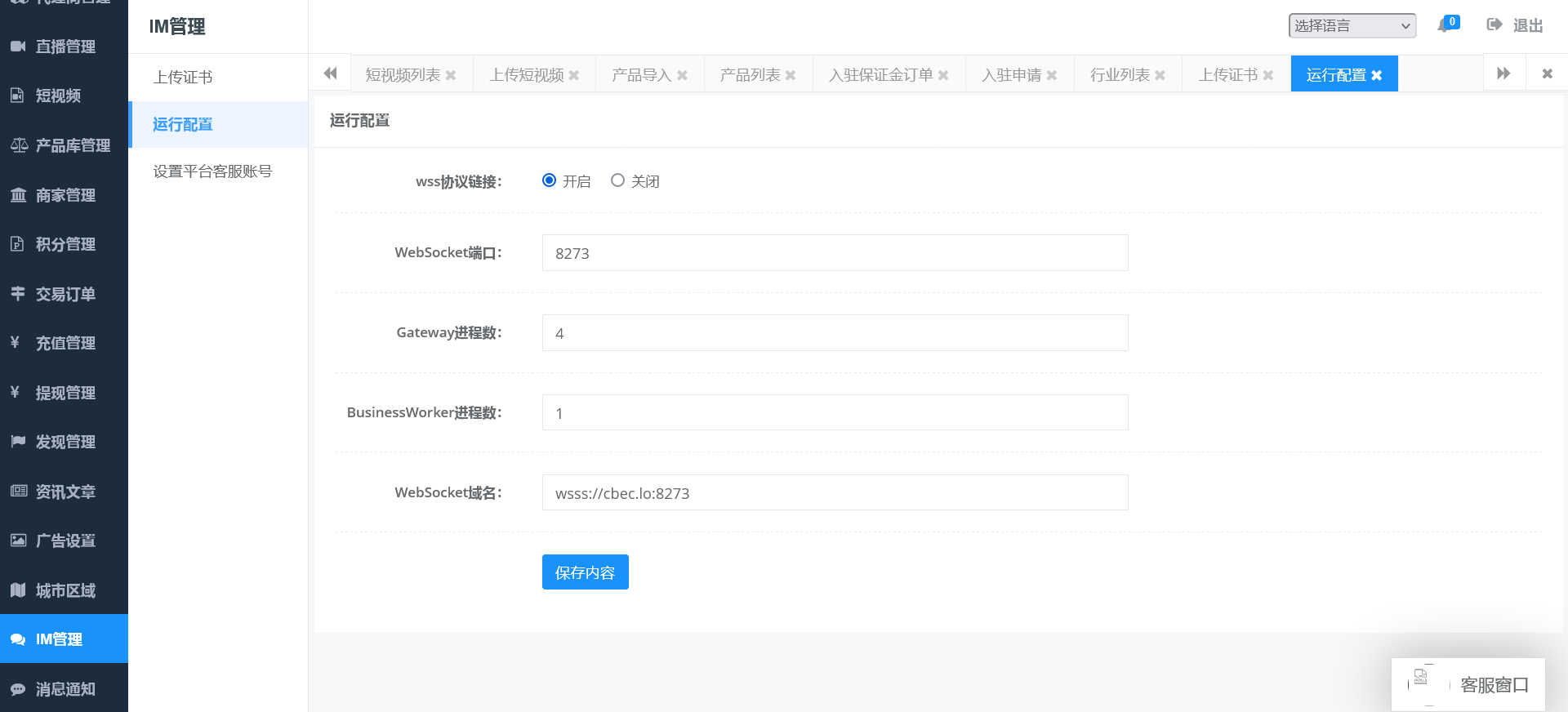Image resolution: width=1568 pixels, height=712 pixels.
Task: Click the 保存内容 button
Action: (585, 572)
